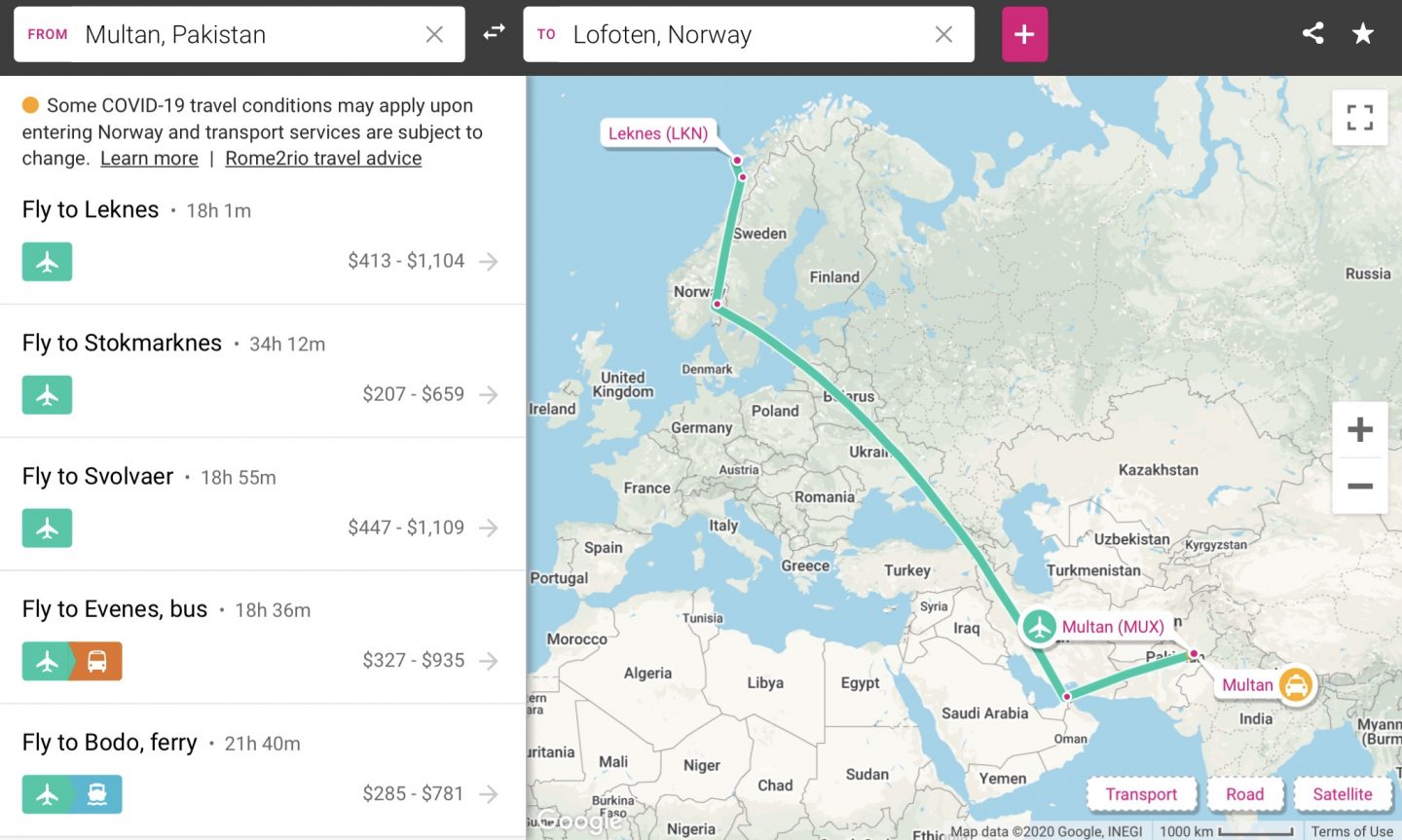Switch map to Road view

(x=1244, y=794)
